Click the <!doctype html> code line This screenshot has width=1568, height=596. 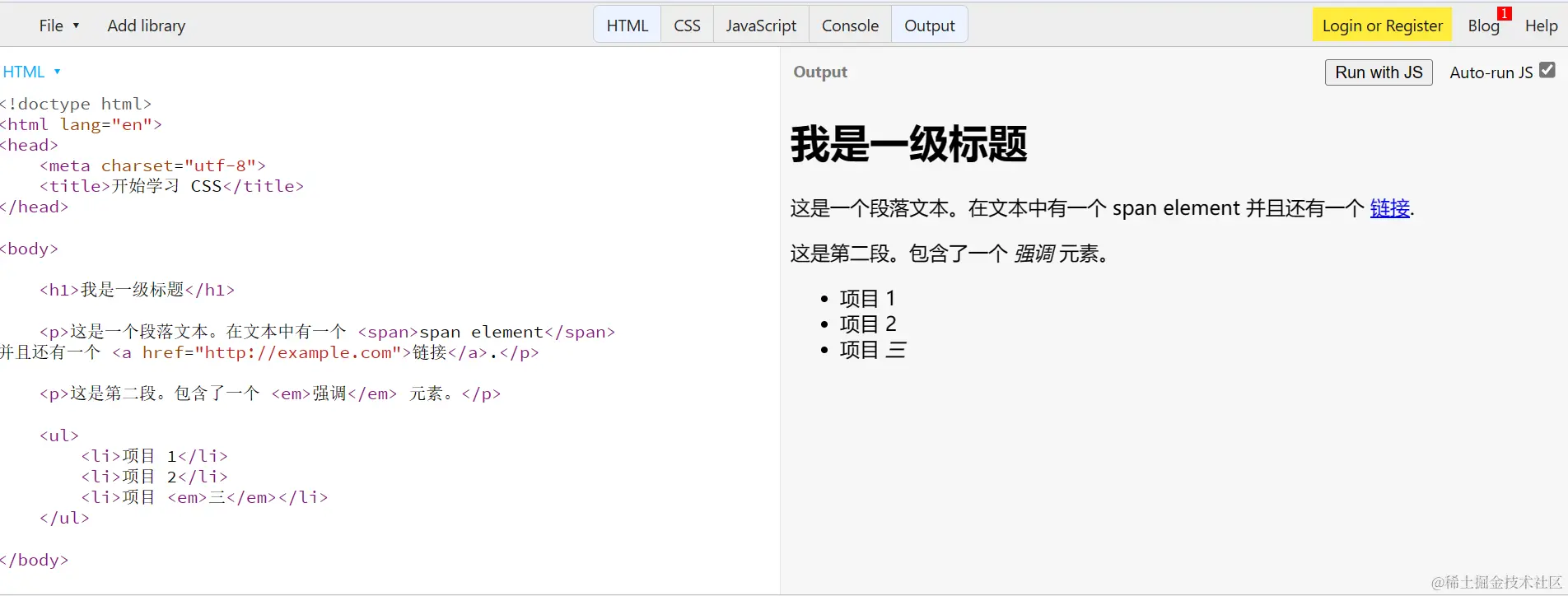point(76,104)
